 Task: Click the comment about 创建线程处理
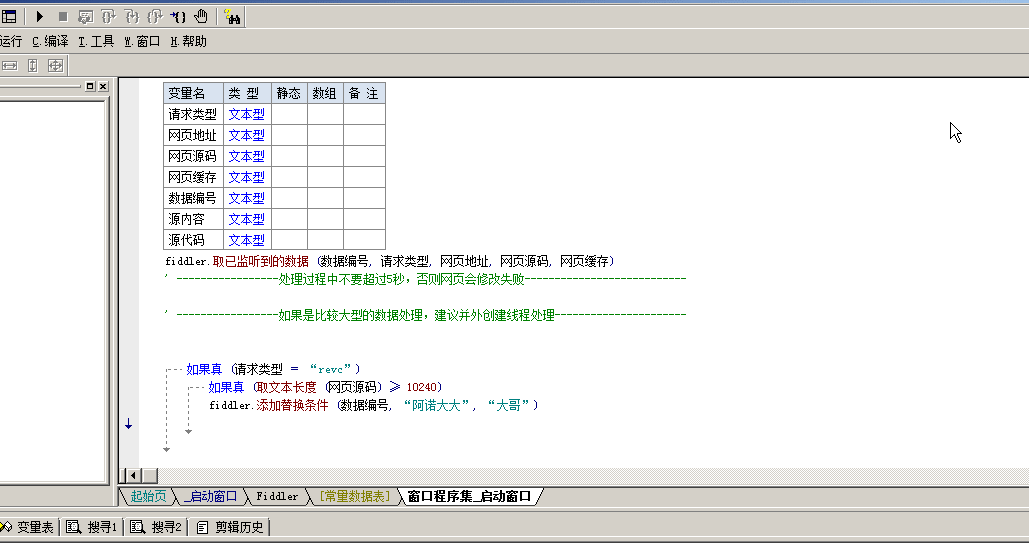click(425, 315)
